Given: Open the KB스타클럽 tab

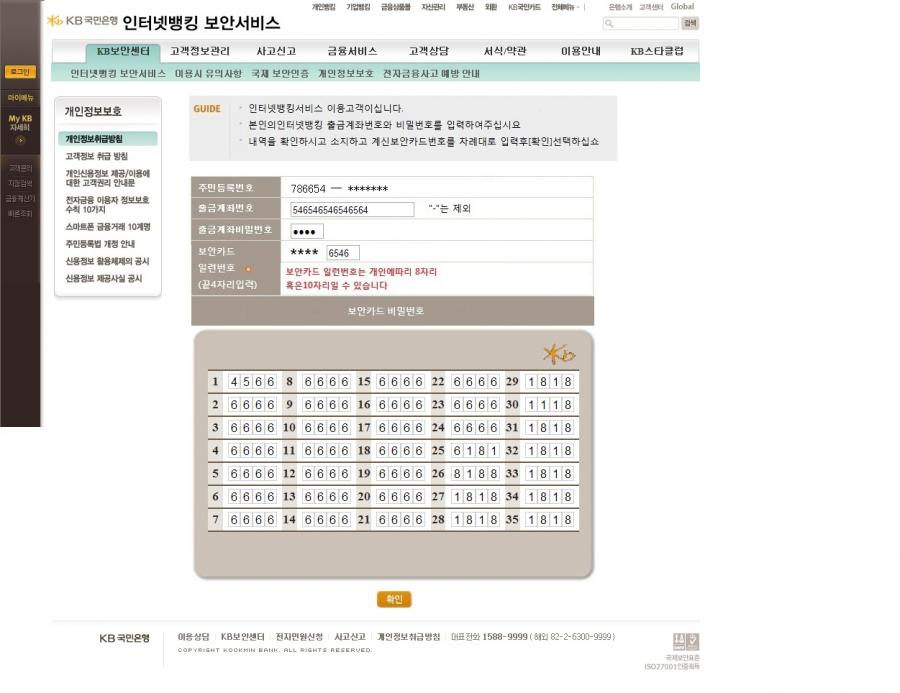Looking at the screenshot, I should point(657,51).
